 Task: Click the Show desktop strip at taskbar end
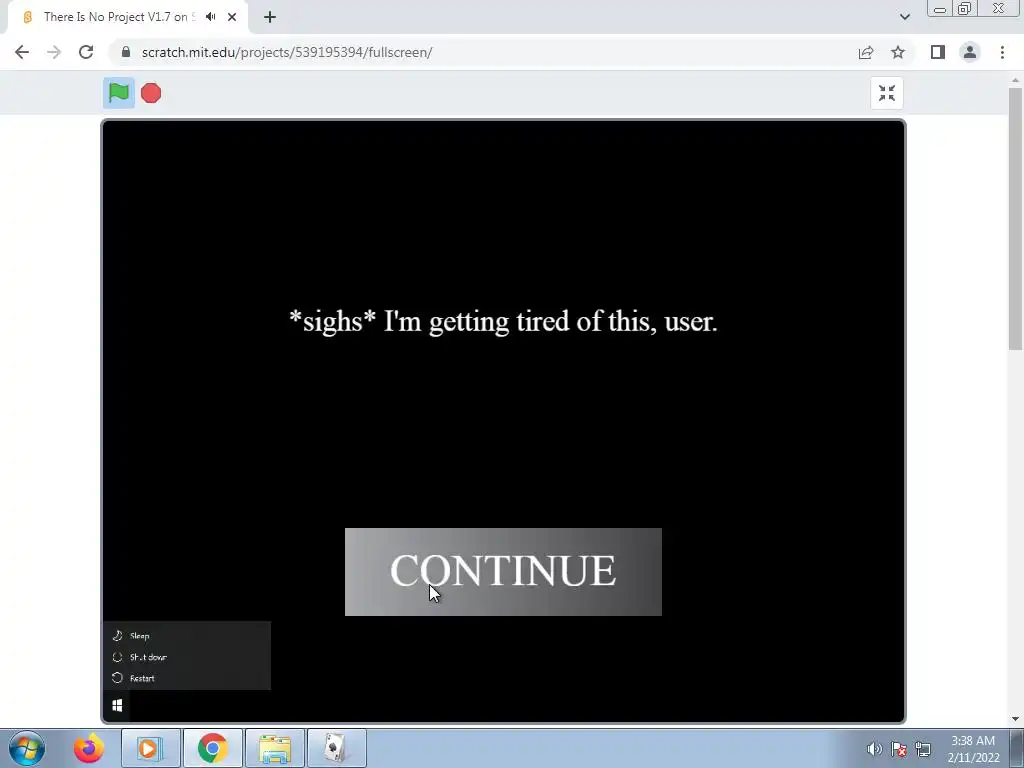click(1017, 748)
